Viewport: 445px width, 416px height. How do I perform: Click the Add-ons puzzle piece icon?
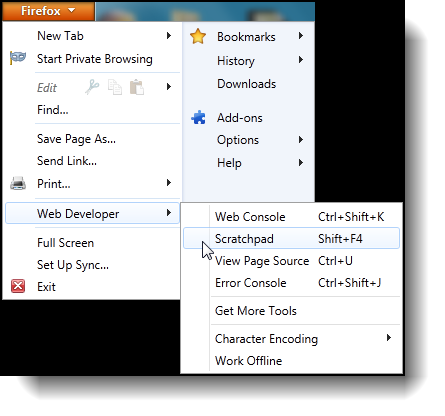(198, 117)
